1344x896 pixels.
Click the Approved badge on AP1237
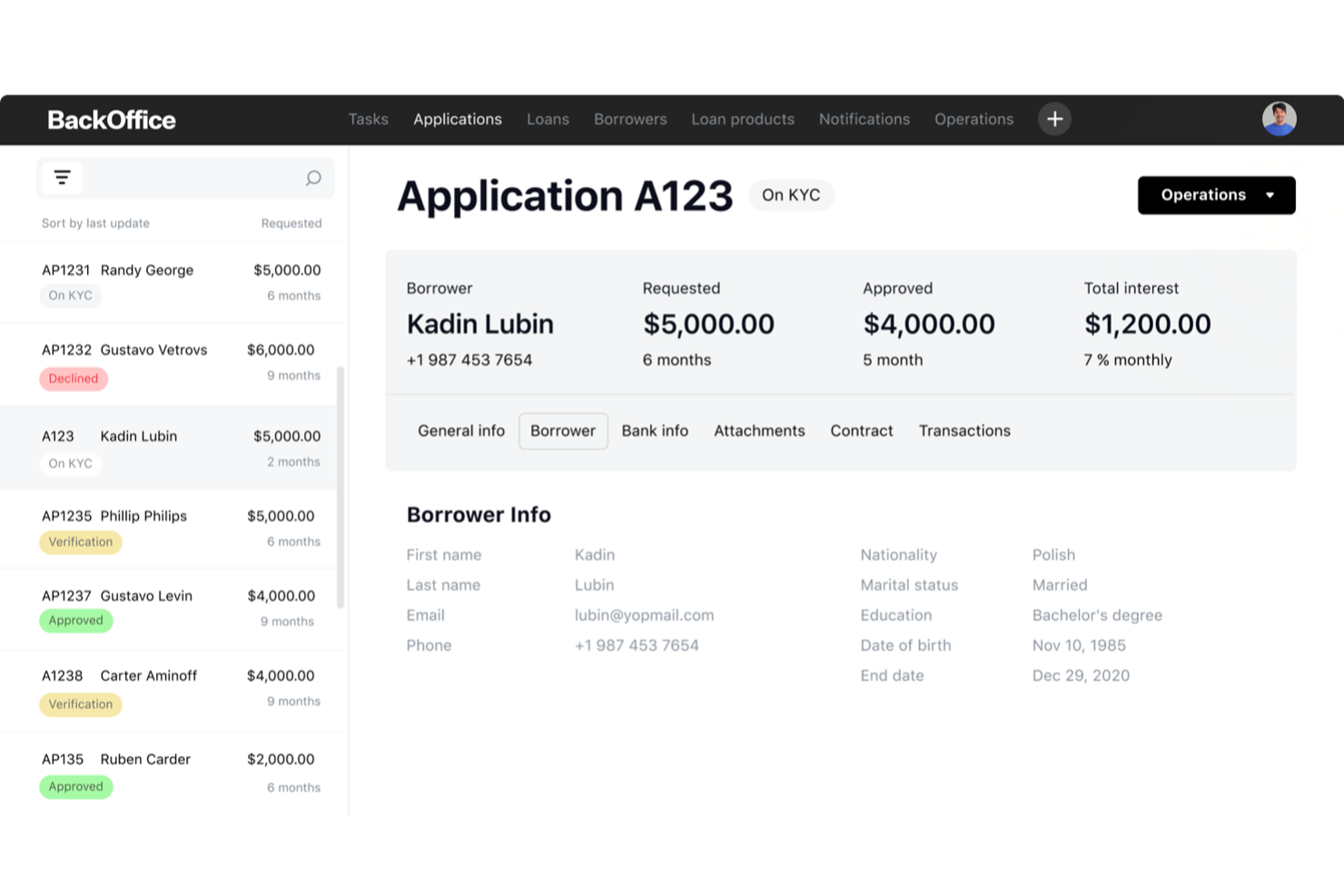pyautogui.click(x=76, y=620)
